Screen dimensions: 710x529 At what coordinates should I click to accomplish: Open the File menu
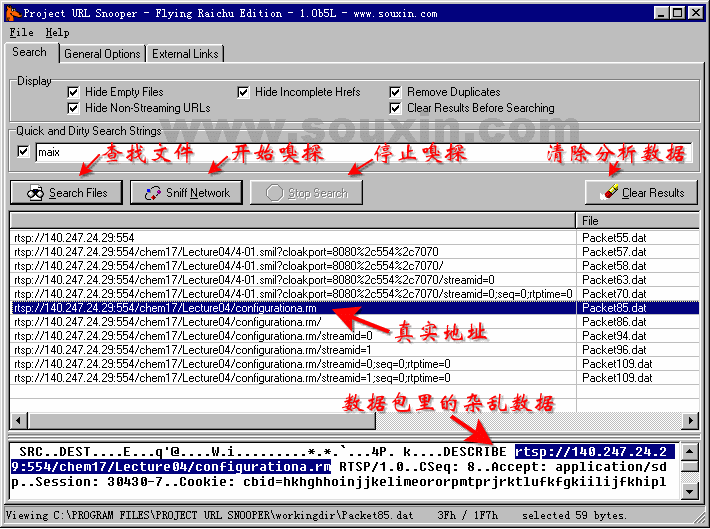tap(21, 33)
